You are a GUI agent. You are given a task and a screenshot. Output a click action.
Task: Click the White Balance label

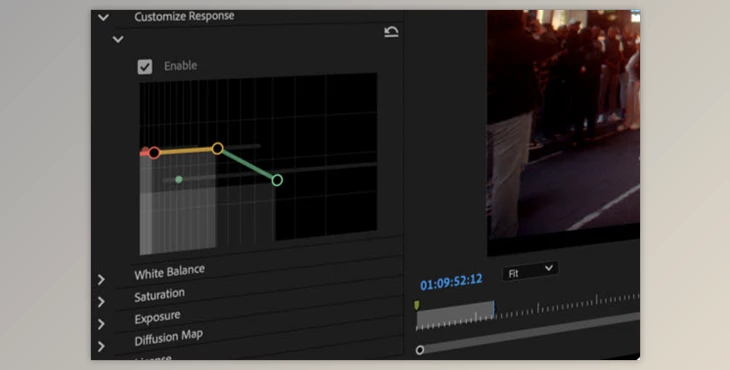(x=169, y=272)
